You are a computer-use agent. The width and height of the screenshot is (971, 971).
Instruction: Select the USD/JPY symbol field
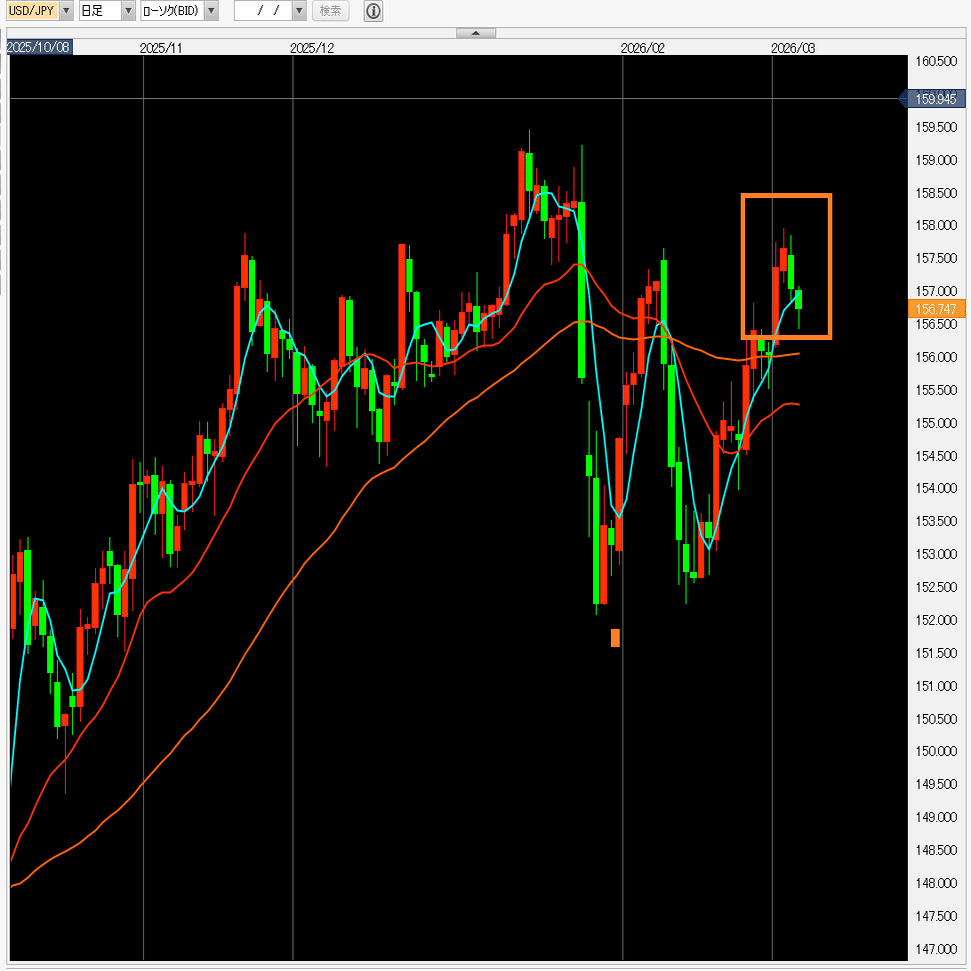click(x=33, y=11)
